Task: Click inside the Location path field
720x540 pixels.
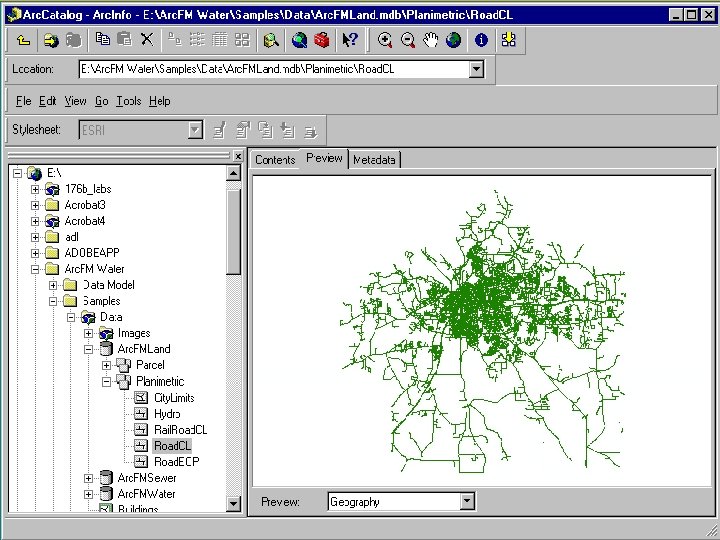Action: pos(274,69)
